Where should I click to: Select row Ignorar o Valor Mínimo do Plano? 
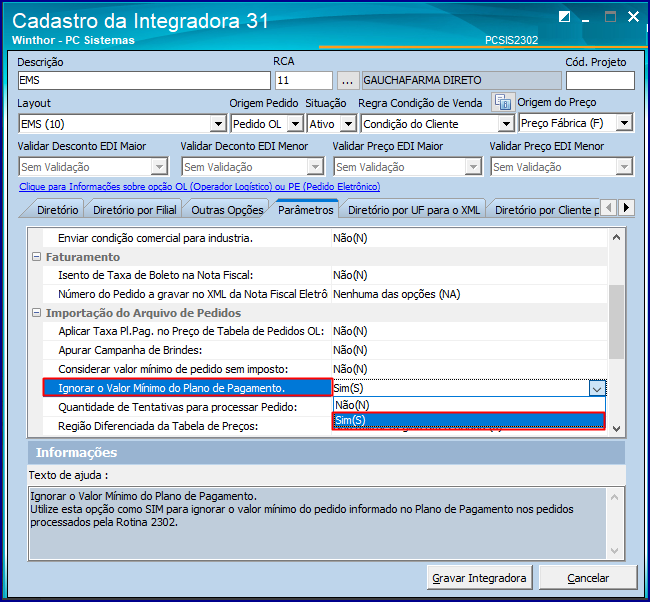(188, 388)
